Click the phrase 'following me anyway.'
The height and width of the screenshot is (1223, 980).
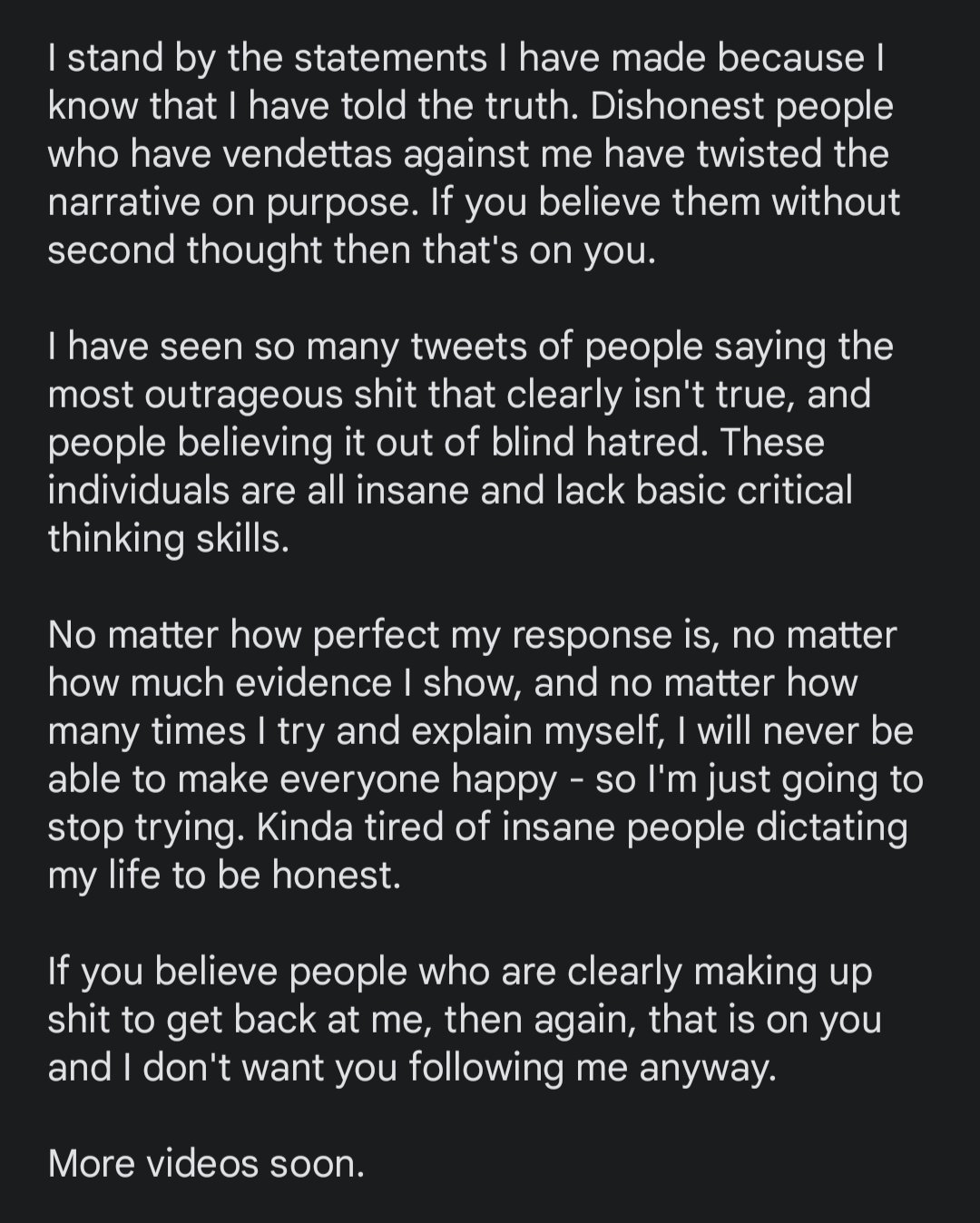pos(593,1068)
